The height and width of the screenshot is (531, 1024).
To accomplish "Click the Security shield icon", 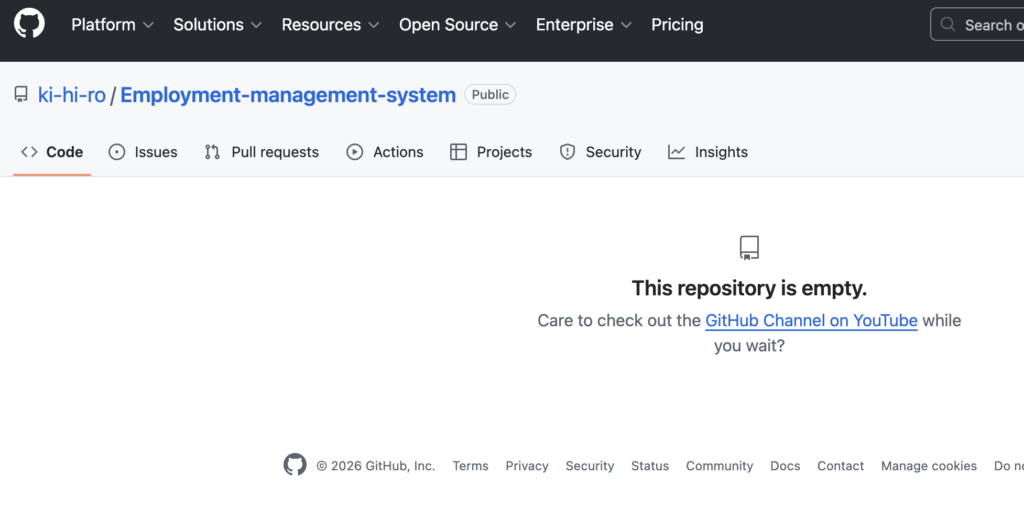I will (x=568, y=152).
